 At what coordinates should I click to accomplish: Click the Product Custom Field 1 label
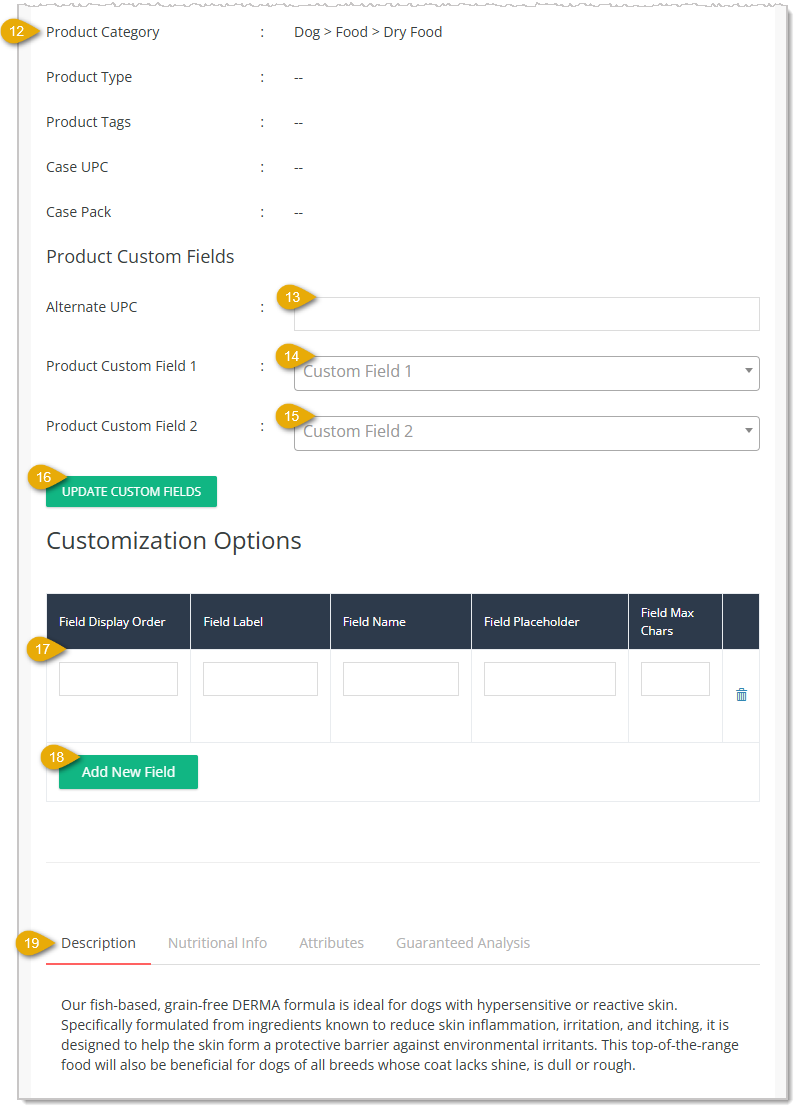click(x=121, y=366)
